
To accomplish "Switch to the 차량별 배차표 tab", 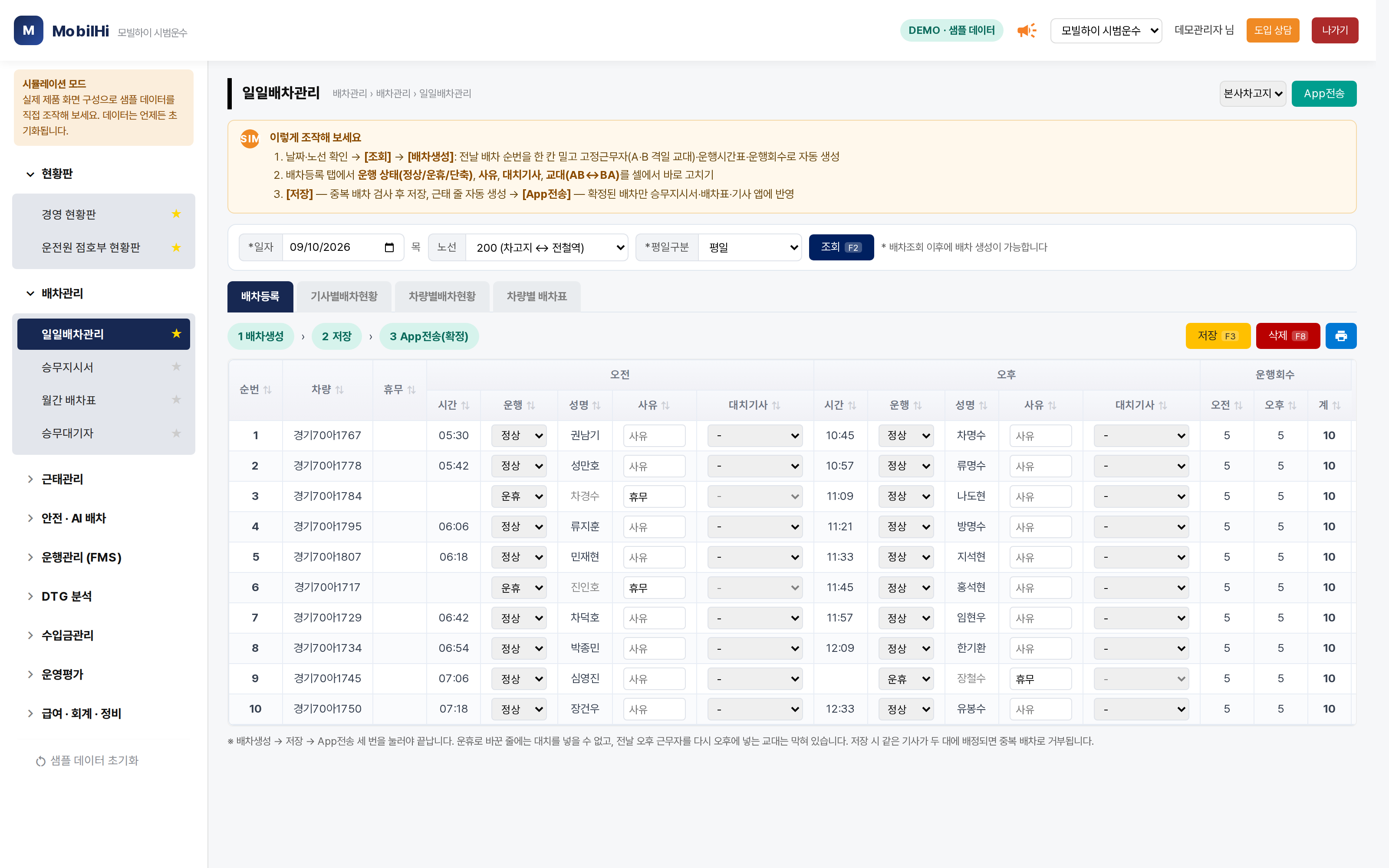I will click(x=537, y=297).
